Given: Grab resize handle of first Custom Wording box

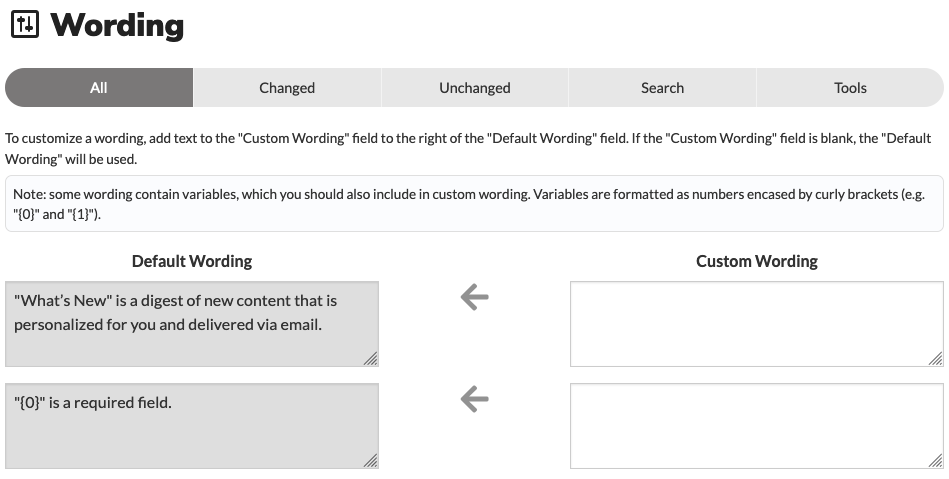Looking at the screenshot, I should [x=936, y=358].
